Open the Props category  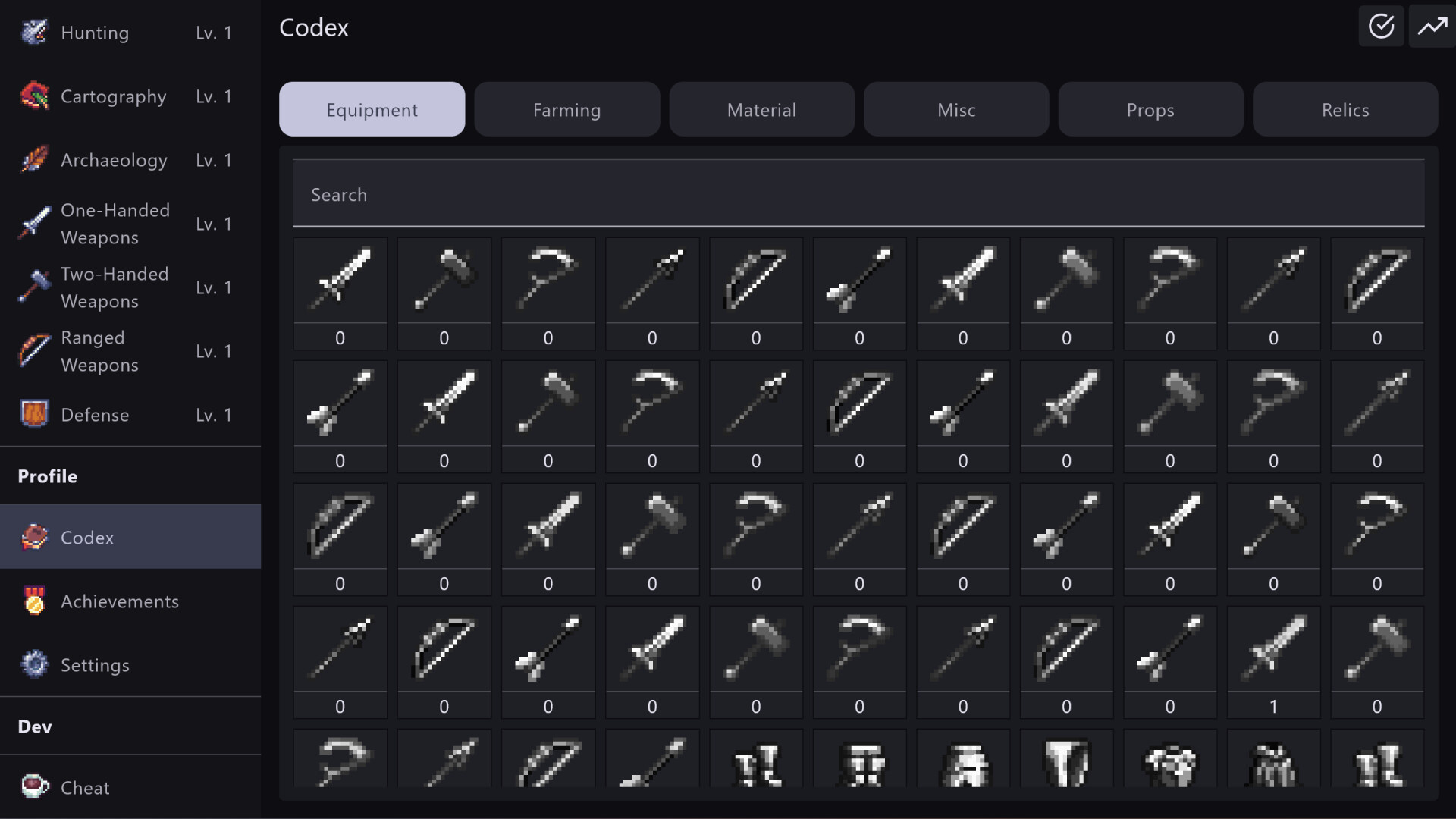(1150, 109)
